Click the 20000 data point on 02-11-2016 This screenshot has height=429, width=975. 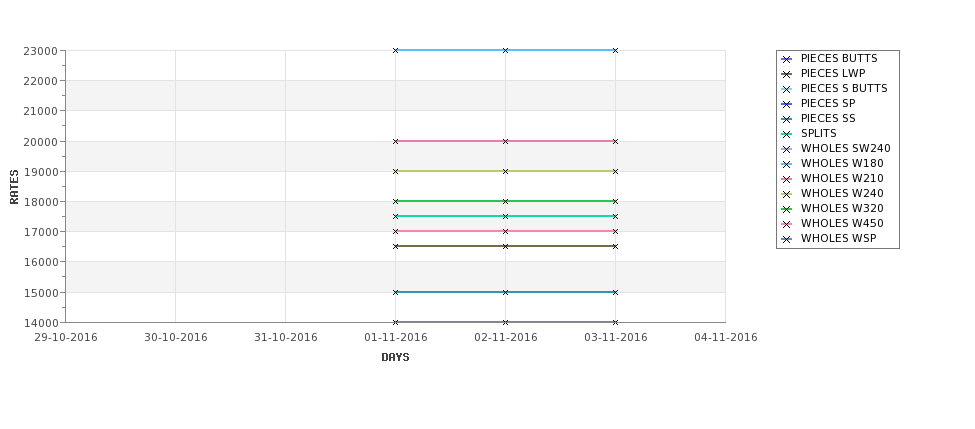click(x=506, y=141)
